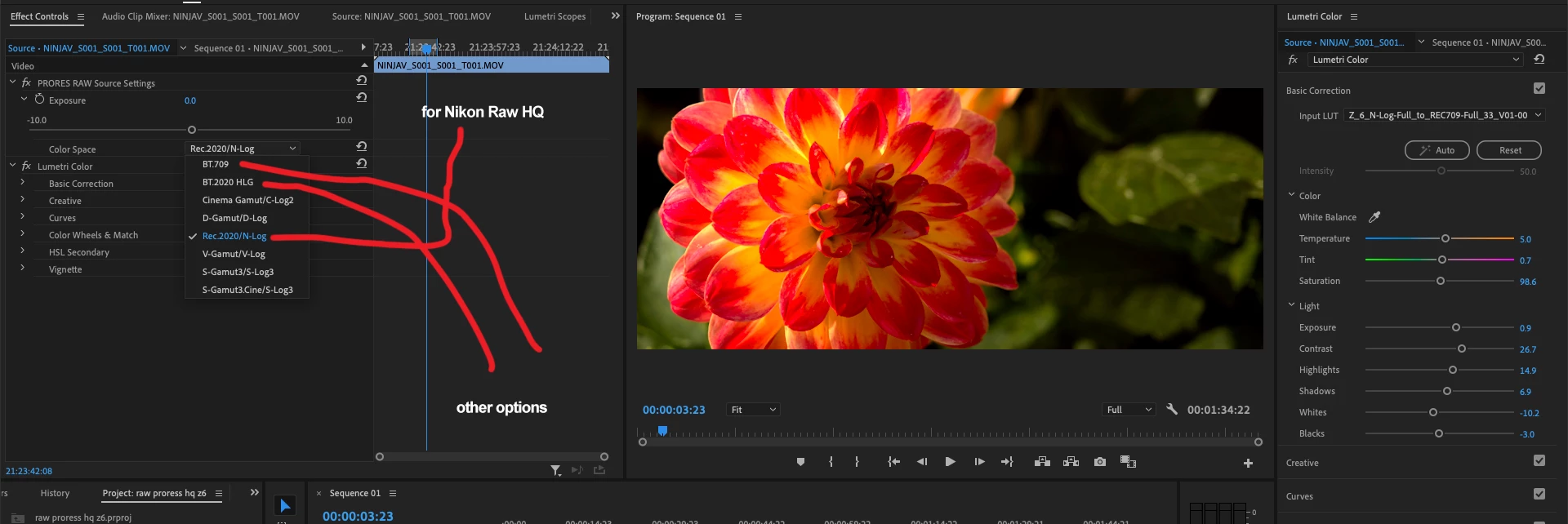Reset PRORES RAW Source Settings effect
Image resolution: width=1568 pixels, height=524 pixels.
click(x=361, y=81)
